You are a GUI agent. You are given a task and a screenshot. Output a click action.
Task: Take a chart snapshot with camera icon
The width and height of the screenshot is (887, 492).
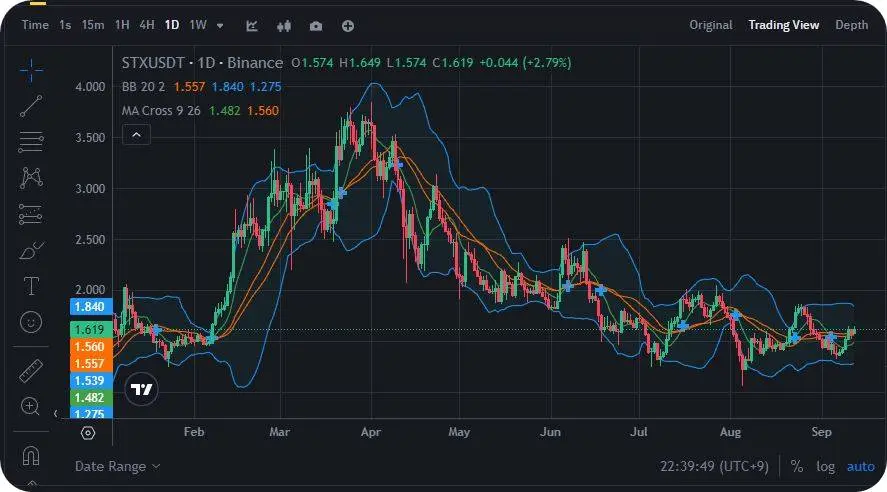[x=316, y=26]
